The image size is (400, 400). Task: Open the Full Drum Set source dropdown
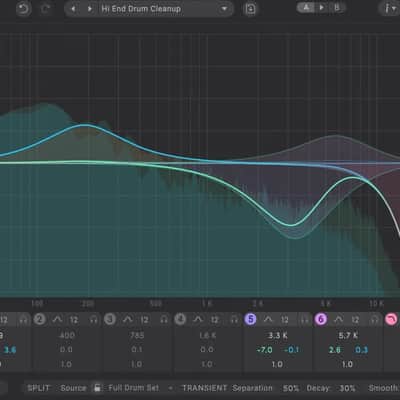[134, 388]
